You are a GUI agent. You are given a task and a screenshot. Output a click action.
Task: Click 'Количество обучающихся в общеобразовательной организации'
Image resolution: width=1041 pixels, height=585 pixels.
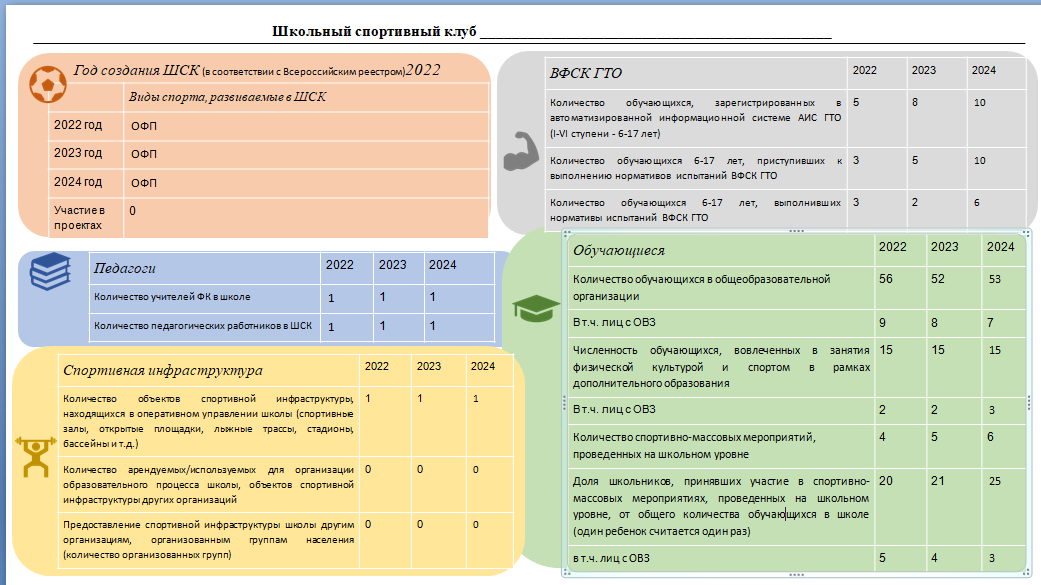pyautogui.click(x=701, y=288)
